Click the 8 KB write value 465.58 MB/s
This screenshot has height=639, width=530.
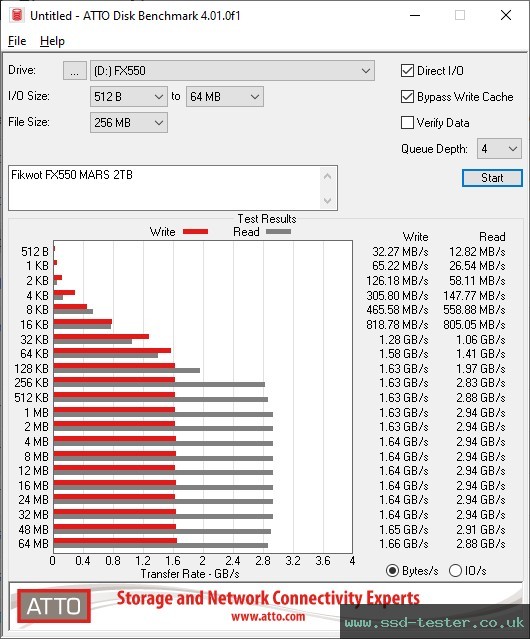click(x=397, y=310)
